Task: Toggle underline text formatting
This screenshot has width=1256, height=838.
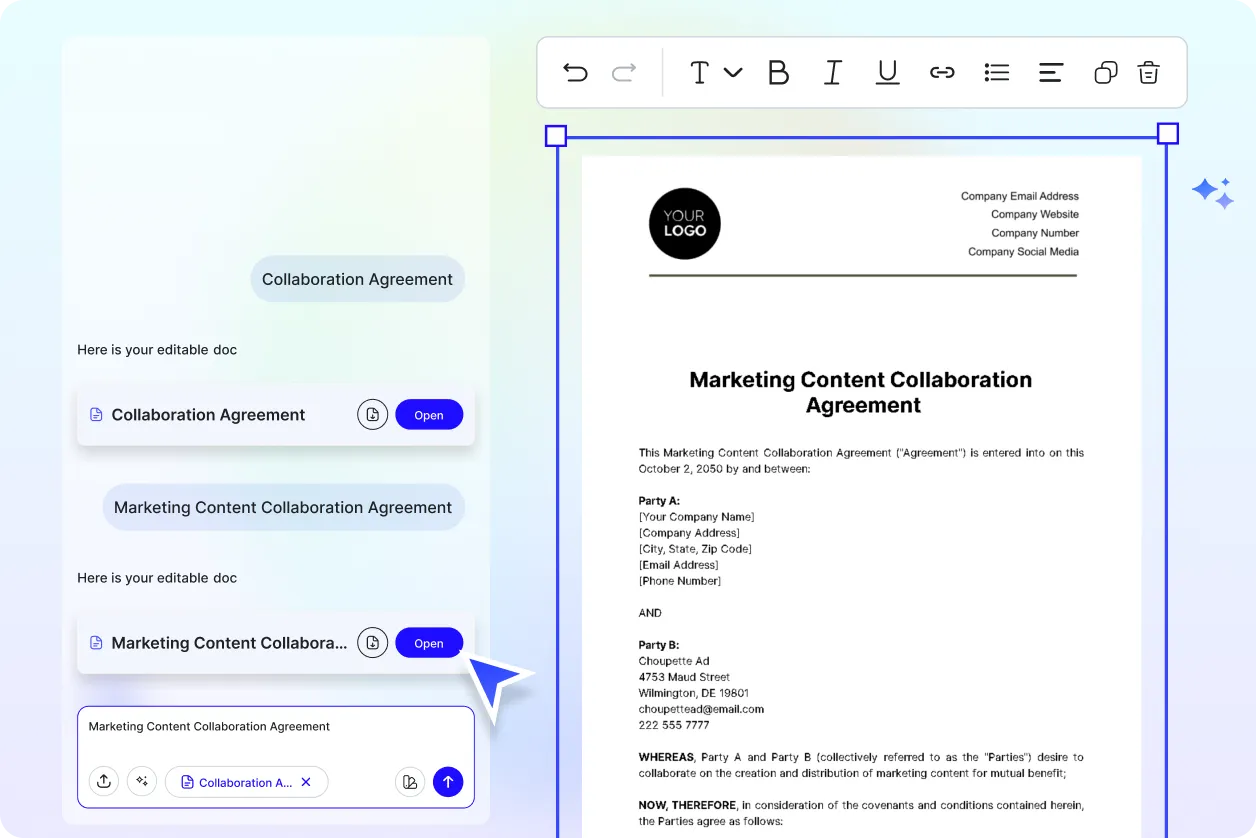Action: coord(887,72)
